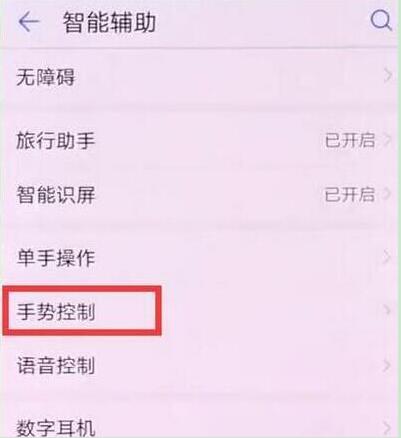Open the 无障碍 settings item
This screenshot has width=401, height=438.
click(200, 78)
